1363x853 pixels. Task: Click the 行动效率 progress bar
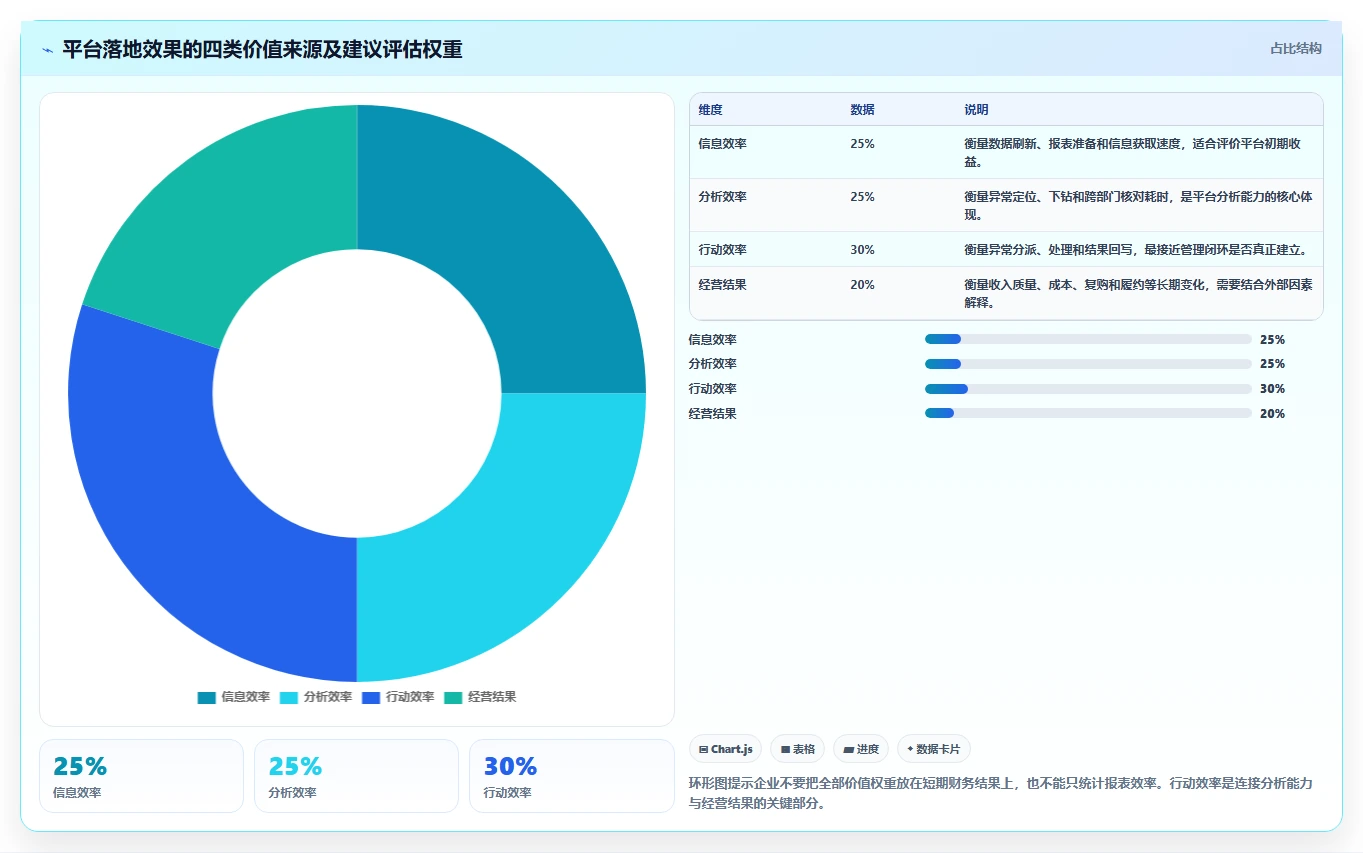[1088, 389]
